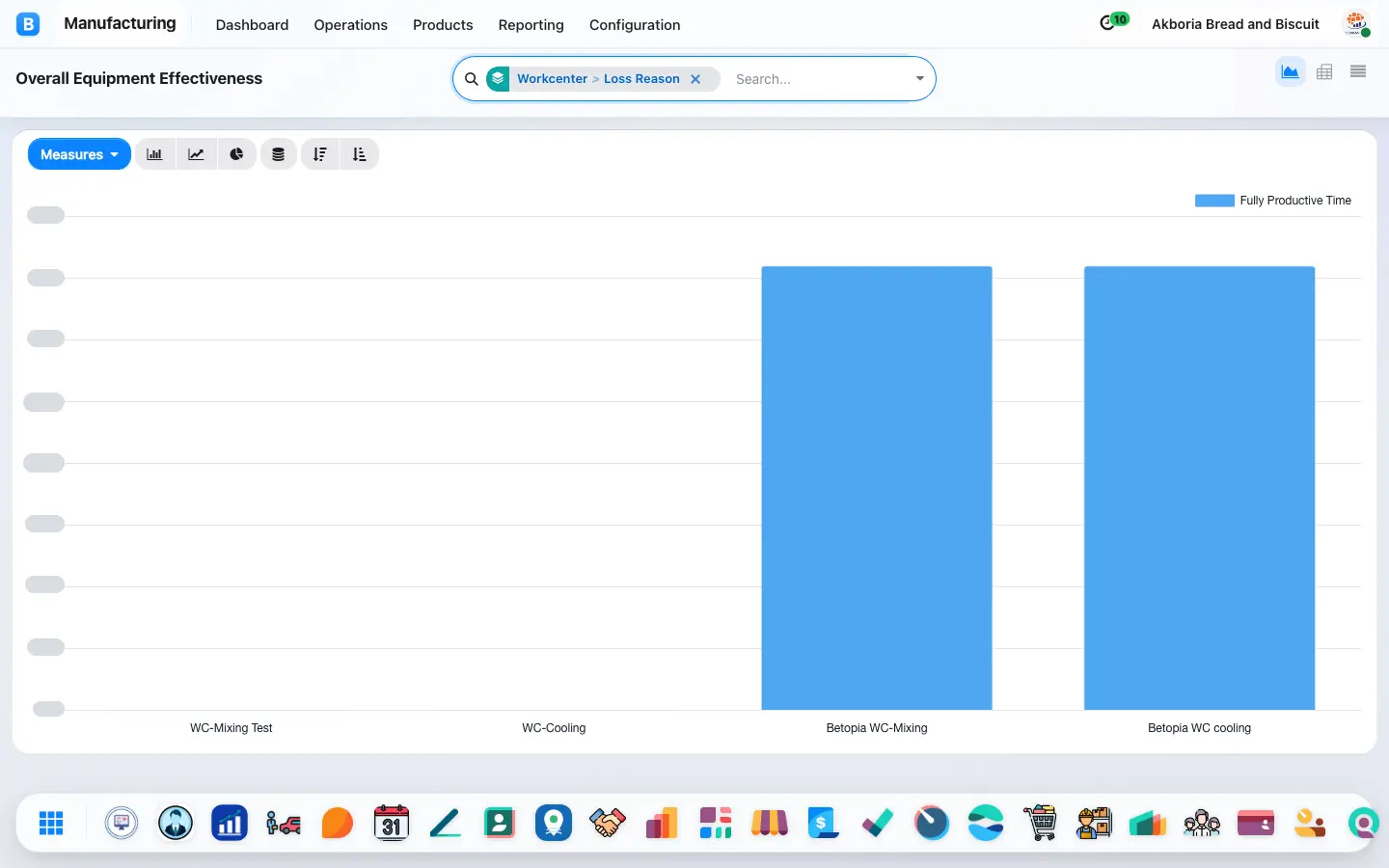This screenshot has width=1389, height=868.
Task: Toggle the Fully Productive Time legend swatch
Action: coord(1214,201)
